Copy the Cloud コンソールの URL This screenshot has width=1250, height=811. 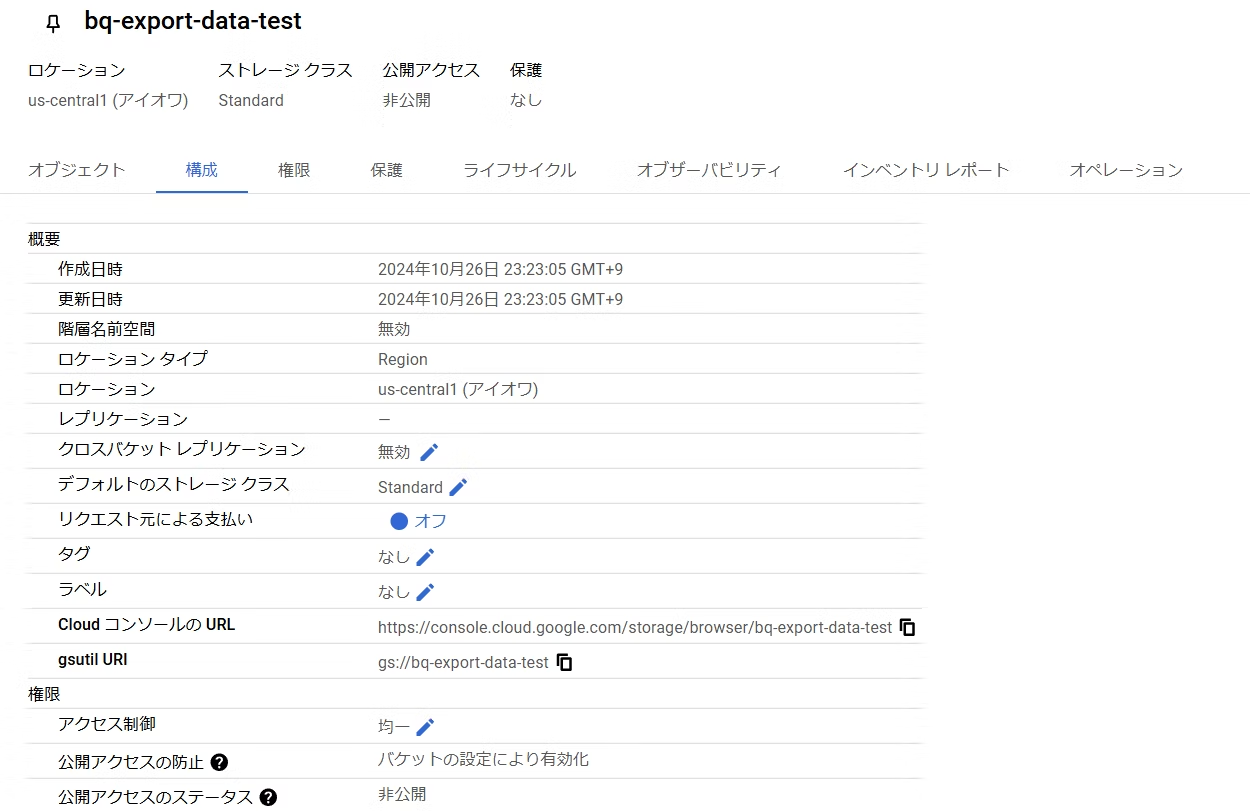tap(908, 627)
